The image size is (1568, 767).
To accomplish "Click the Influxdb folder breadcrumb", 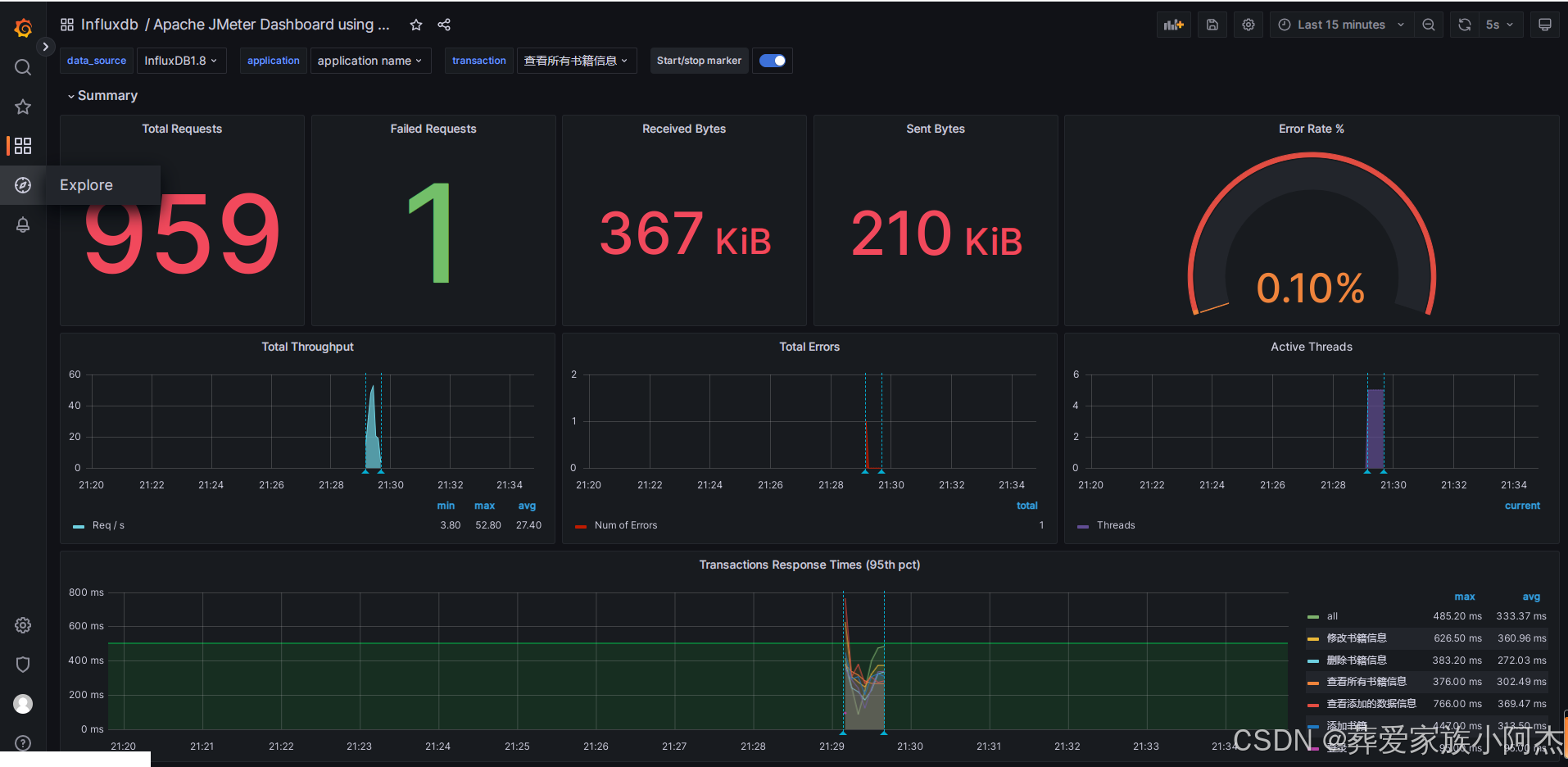I will point(110,25).
